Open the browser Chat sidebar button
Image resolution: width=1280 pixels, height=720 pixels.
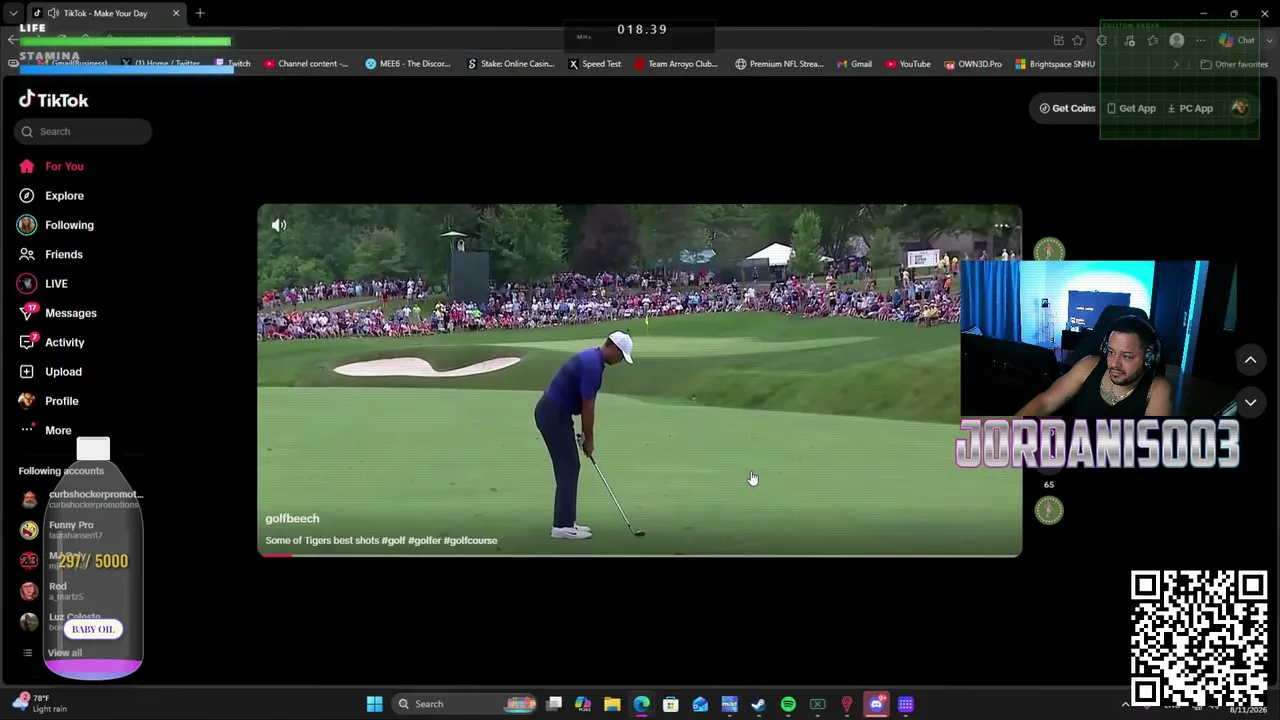[1238, 40]
